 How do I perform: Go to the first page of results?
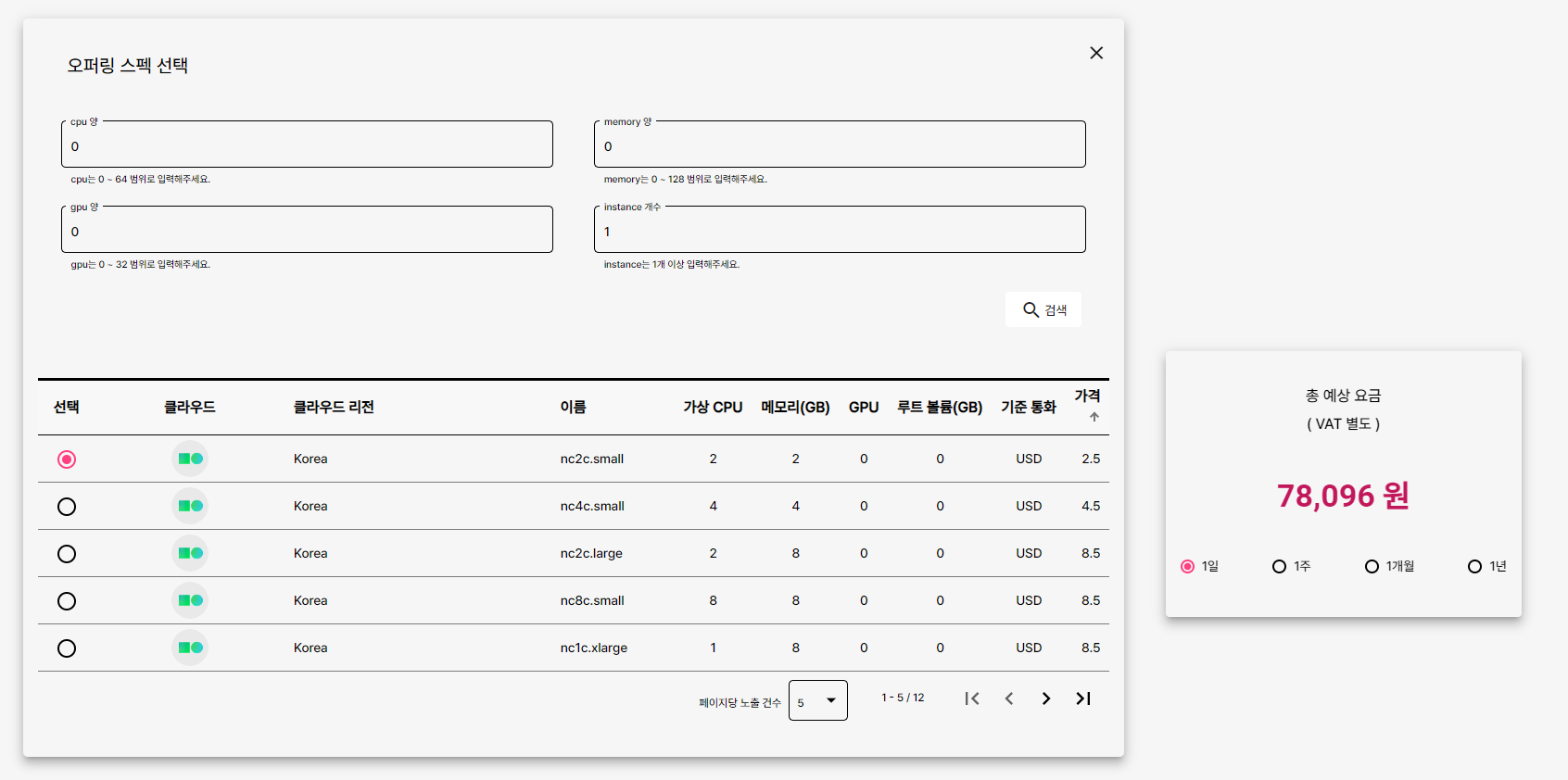(972, 698)
